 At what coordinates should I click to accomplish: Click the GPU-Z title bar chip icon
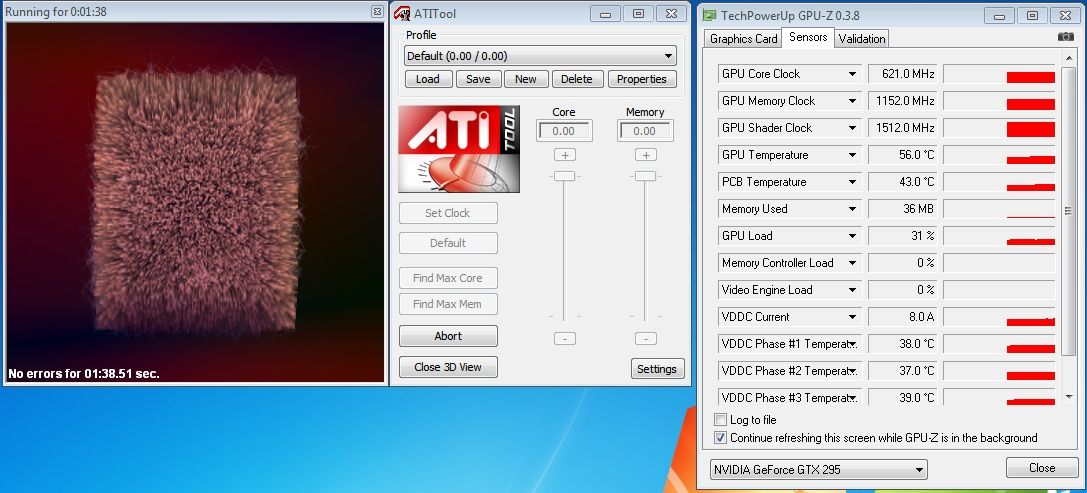pyautogui.click(x=709, y=15)
